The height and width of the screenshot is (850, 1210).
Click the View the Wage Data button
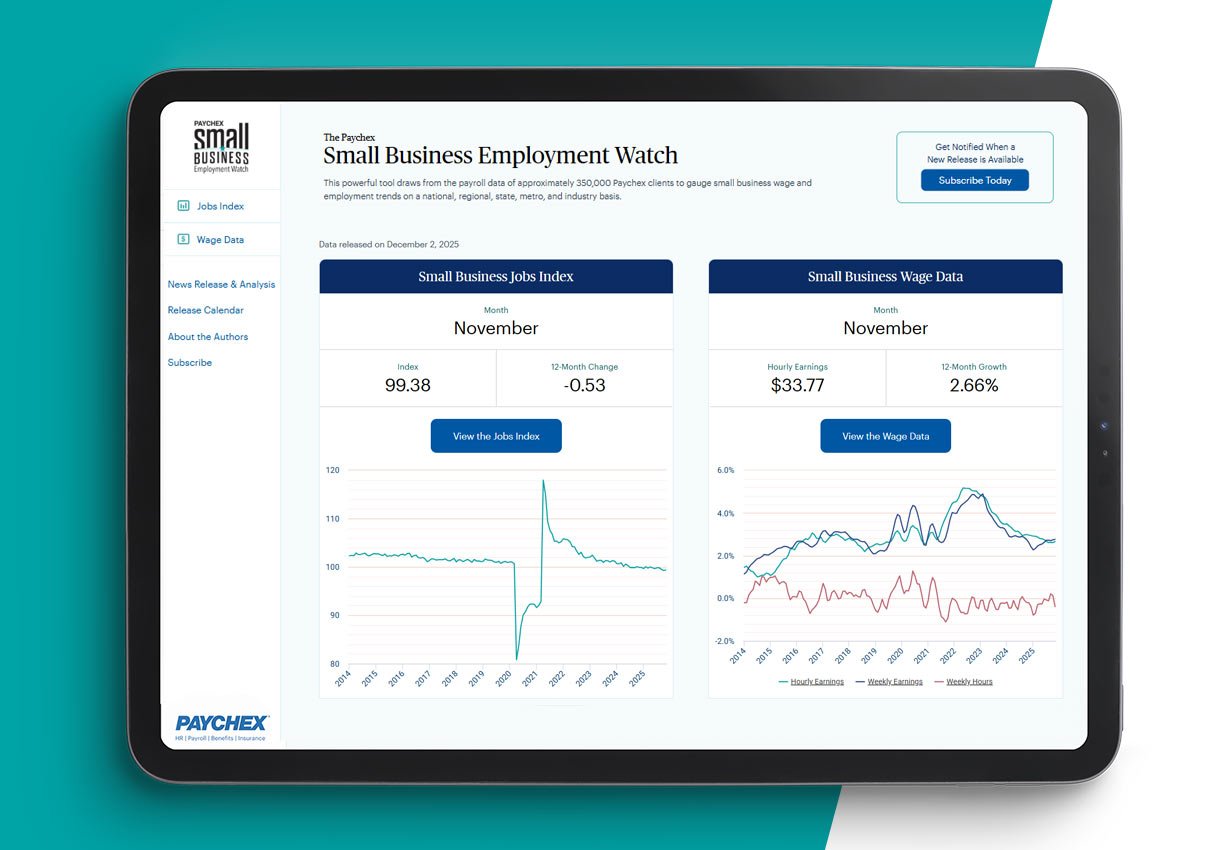(x=885, y=435)
